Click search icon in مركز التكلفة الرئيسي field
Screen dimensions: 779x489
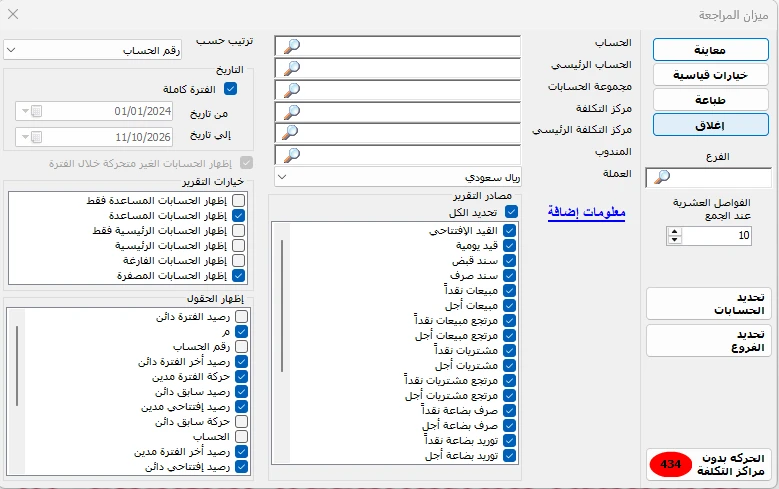[292, 133]
